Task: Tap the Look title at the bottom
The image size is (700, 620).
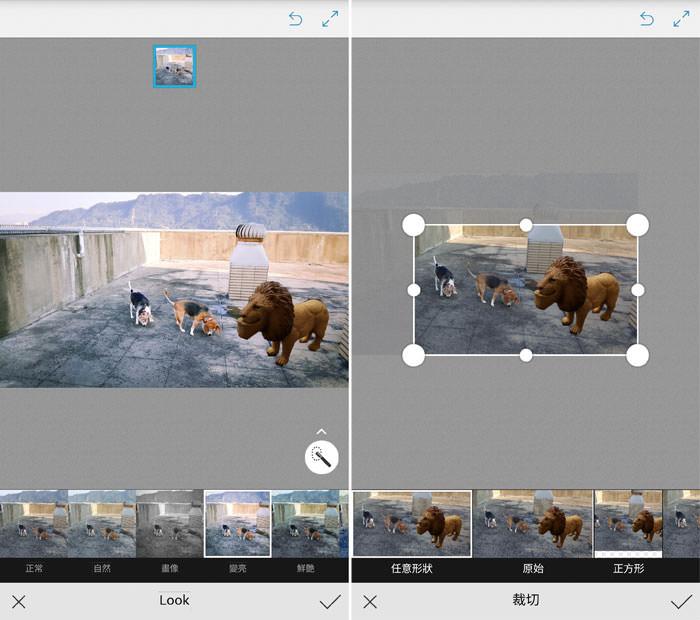Action: pyautogui.click(x=174, y=600)
